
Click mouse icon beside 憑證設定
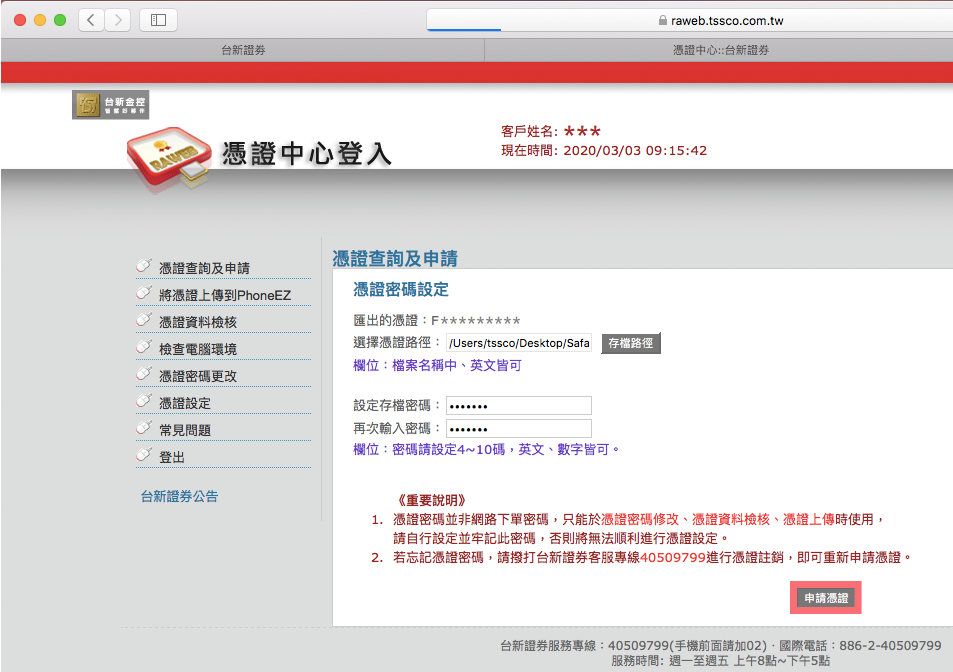click(x=144, y=400)
